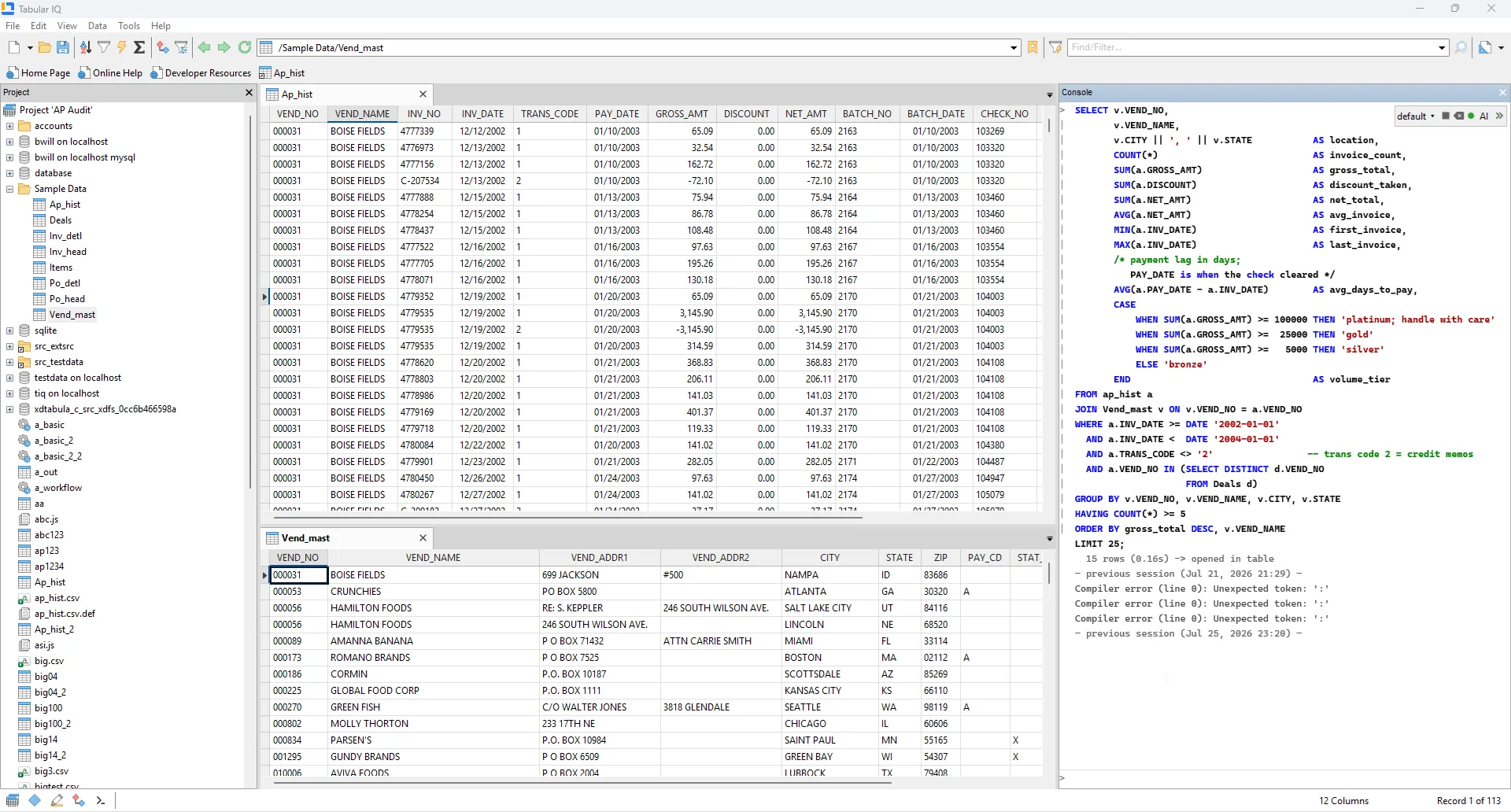1511x812 pixels.
Task: Open the Edit menu
Action: click(39, 26)
